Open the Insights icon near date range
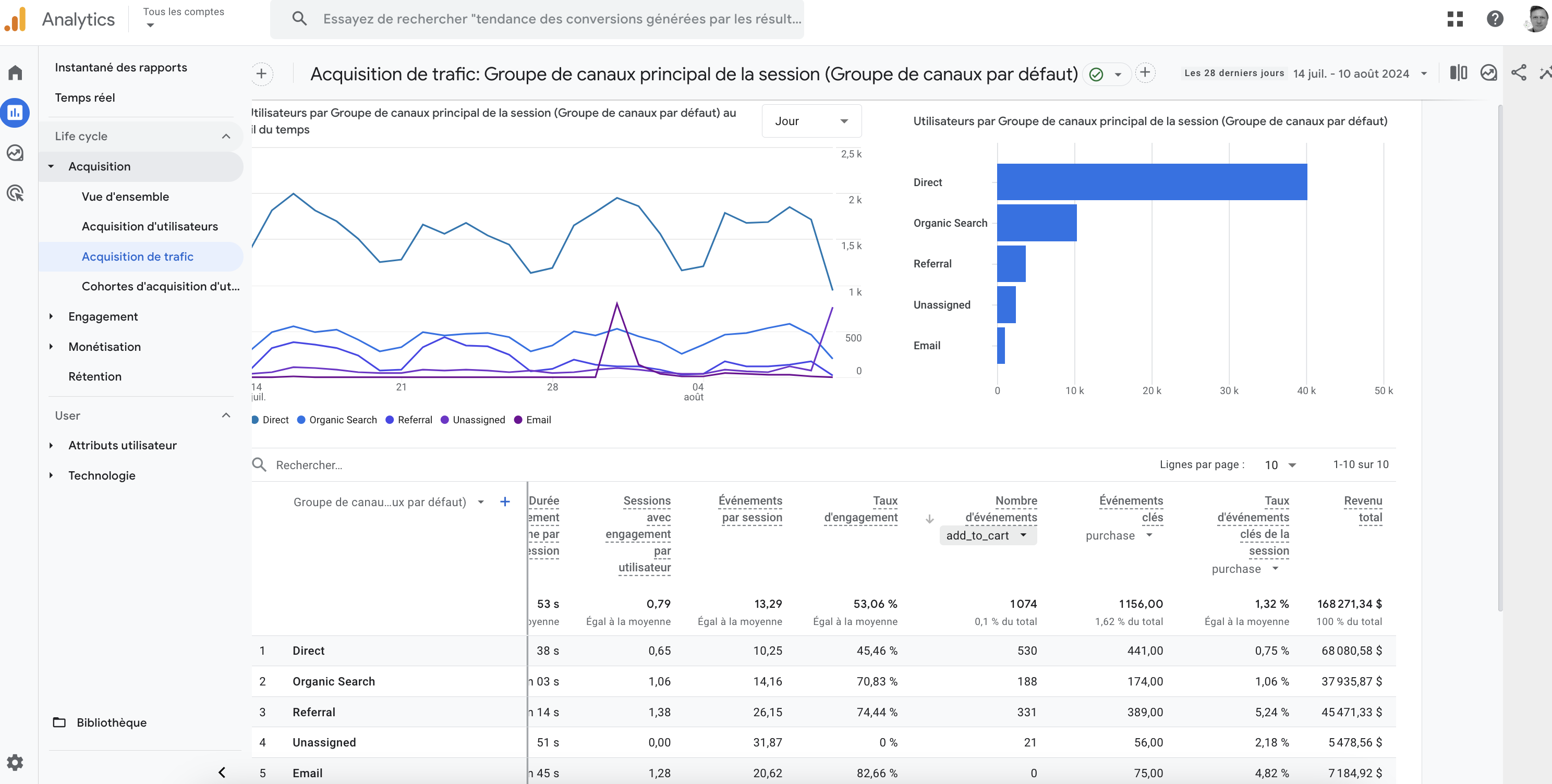This screenshot has width=1552, height=784. pos(1488,73)
